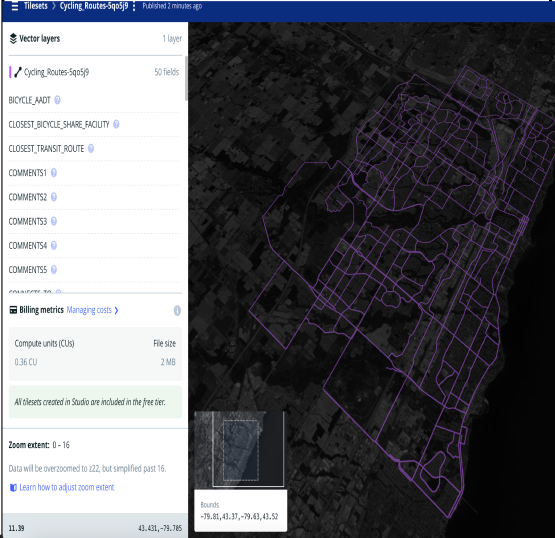Click the purple layer color swatch
The image size is (555, 538).
(10, 72)
